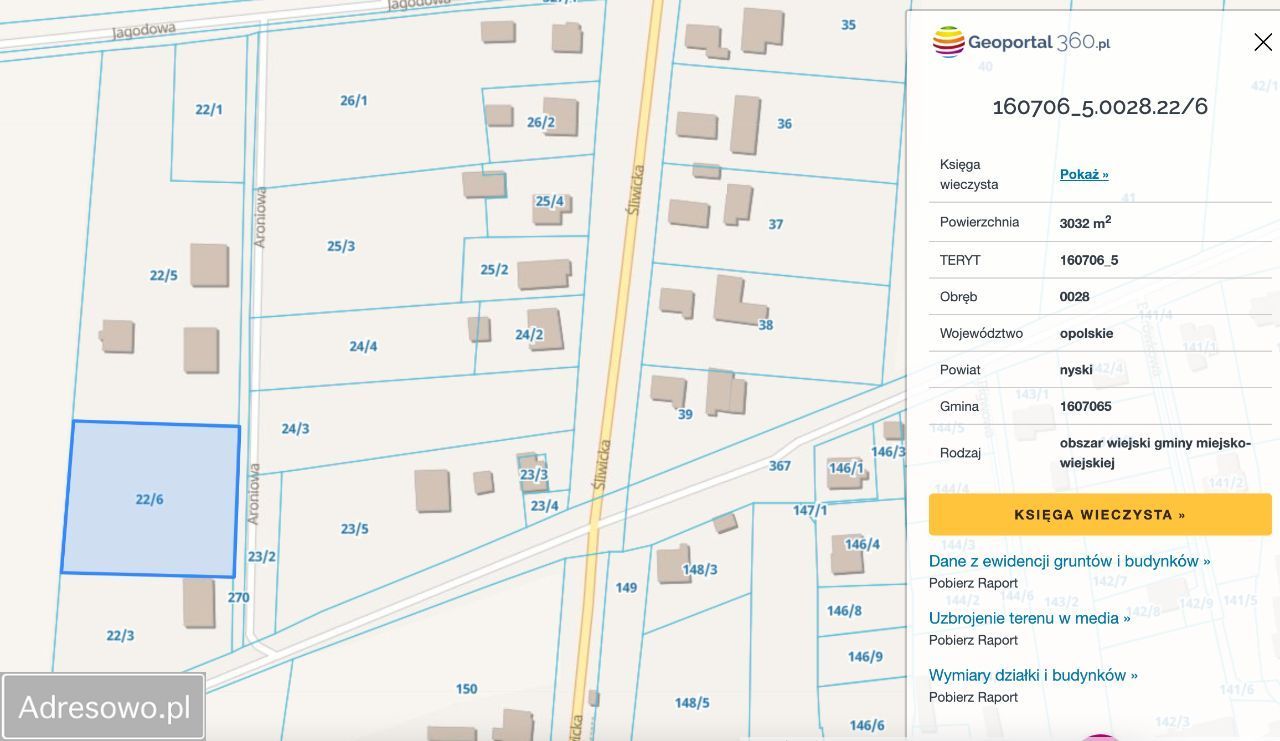This screenshot has height=741, width=1280.
Task: Open the 'Pokaż »' land register link
Action: pos(1084,174)
